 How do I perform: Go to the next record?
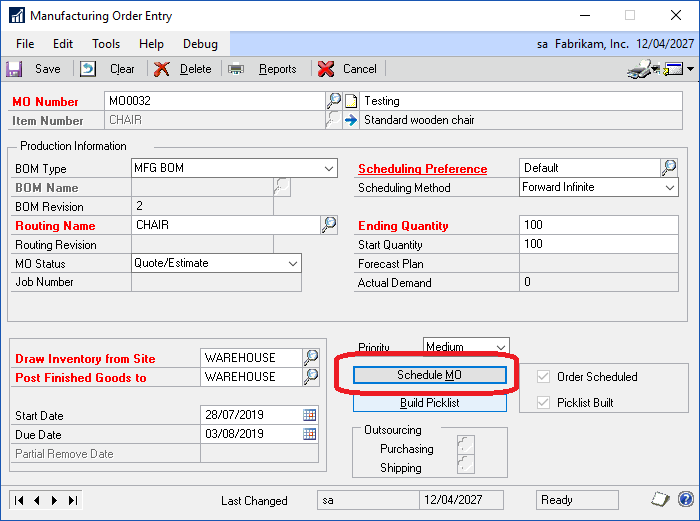pyautogui.click(x=54, y=500)
